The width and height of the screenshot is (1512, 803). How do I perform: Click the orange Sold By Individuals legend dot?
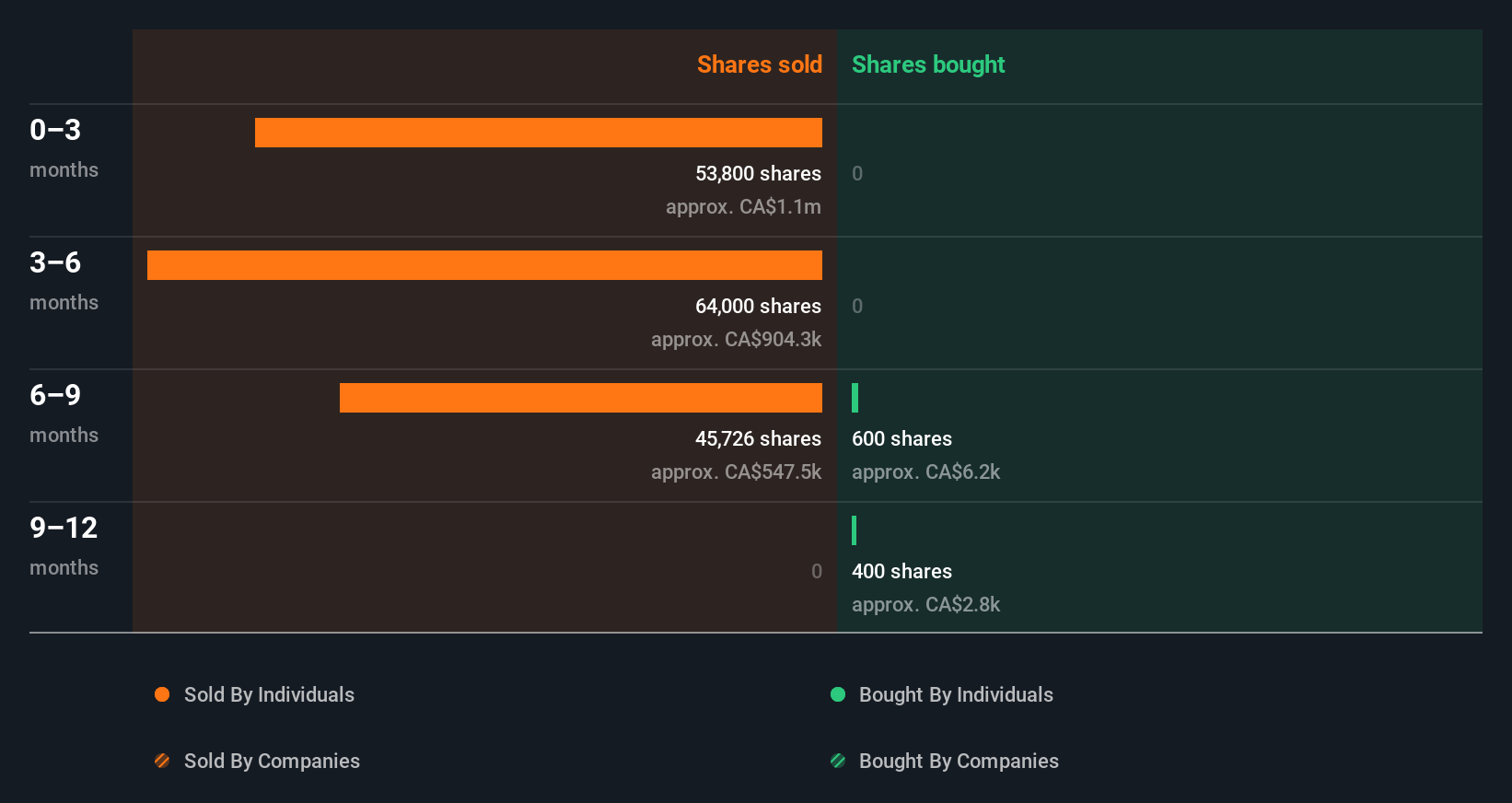tap(162, 694)
